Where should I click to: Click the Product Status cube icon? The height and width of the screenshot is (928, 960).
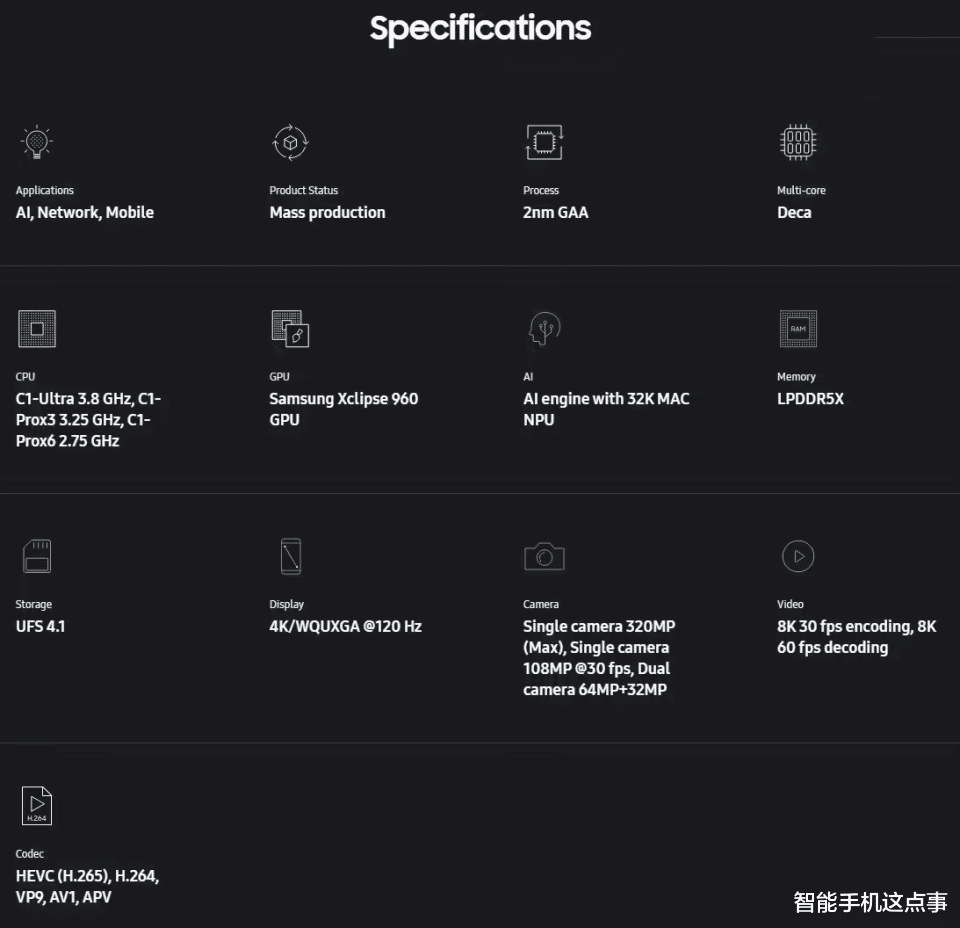291,142
